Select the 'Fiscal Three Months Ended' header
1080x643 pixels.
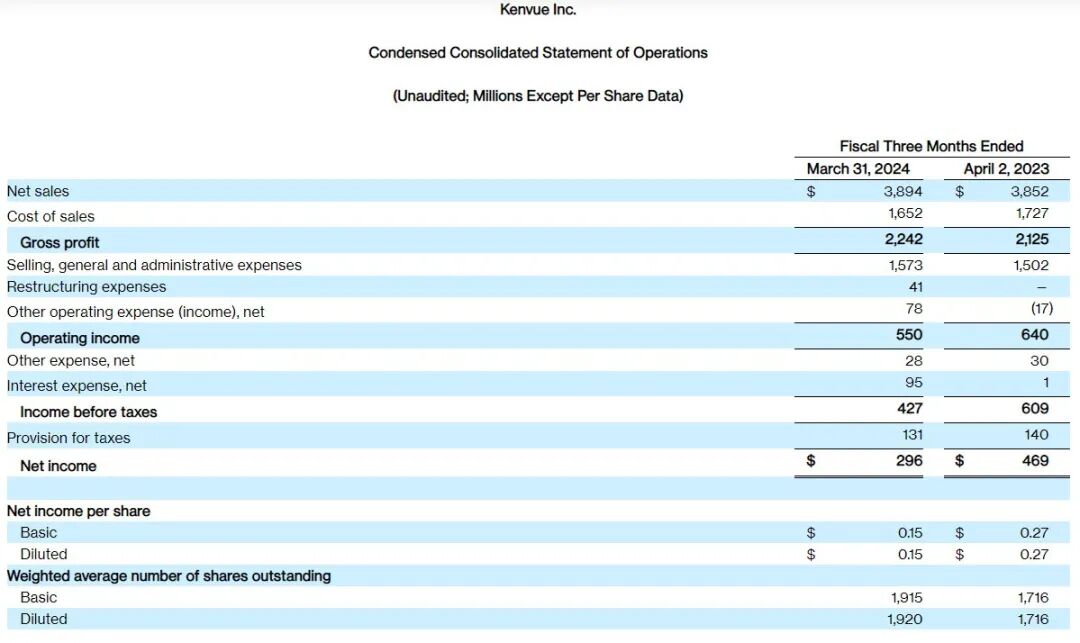pos(931,146)
